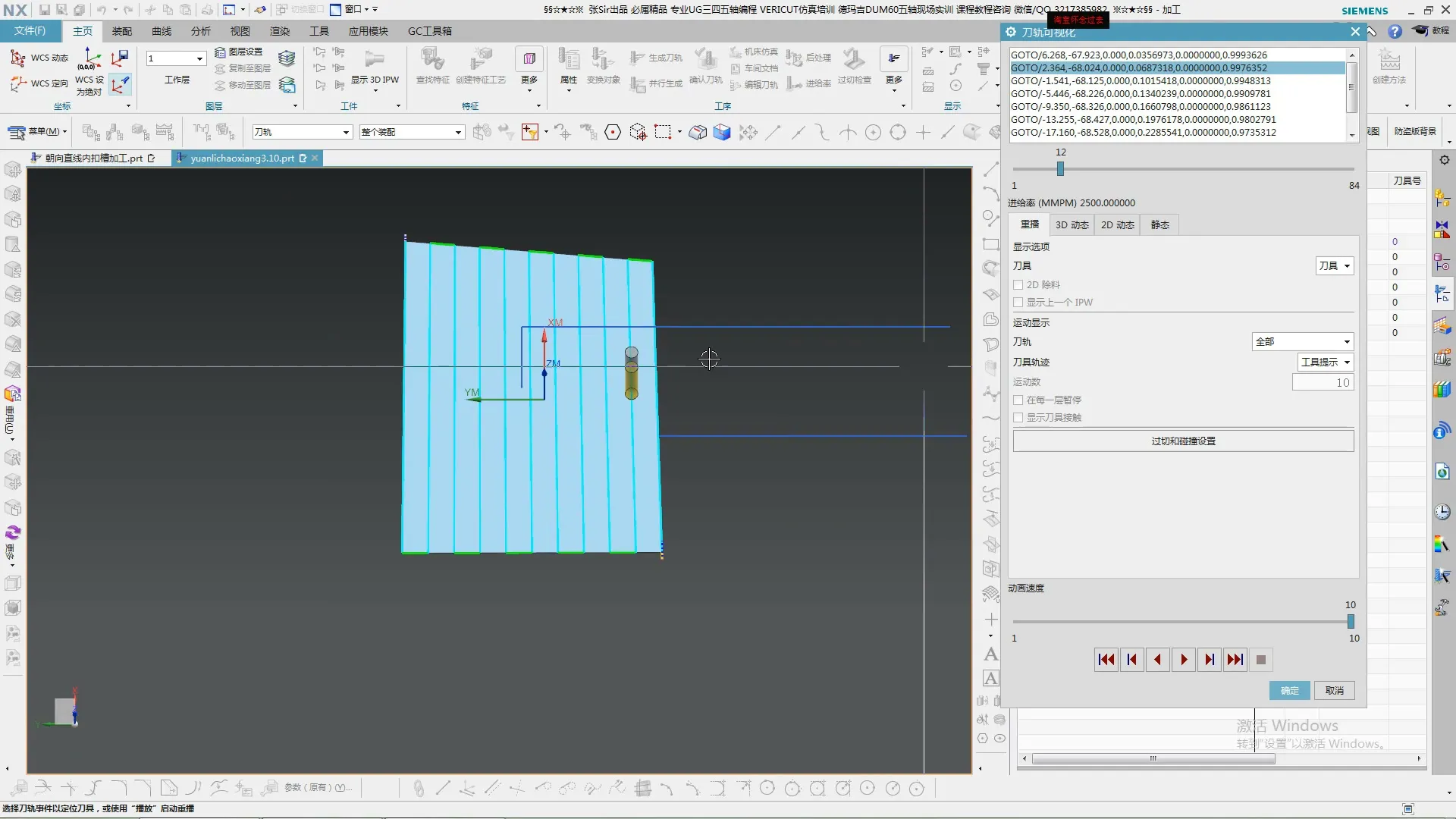Open the 分析 ribbon tab
Image resolution: width=1456 pixels, height=819 pixels.
(x=201, y=31)
